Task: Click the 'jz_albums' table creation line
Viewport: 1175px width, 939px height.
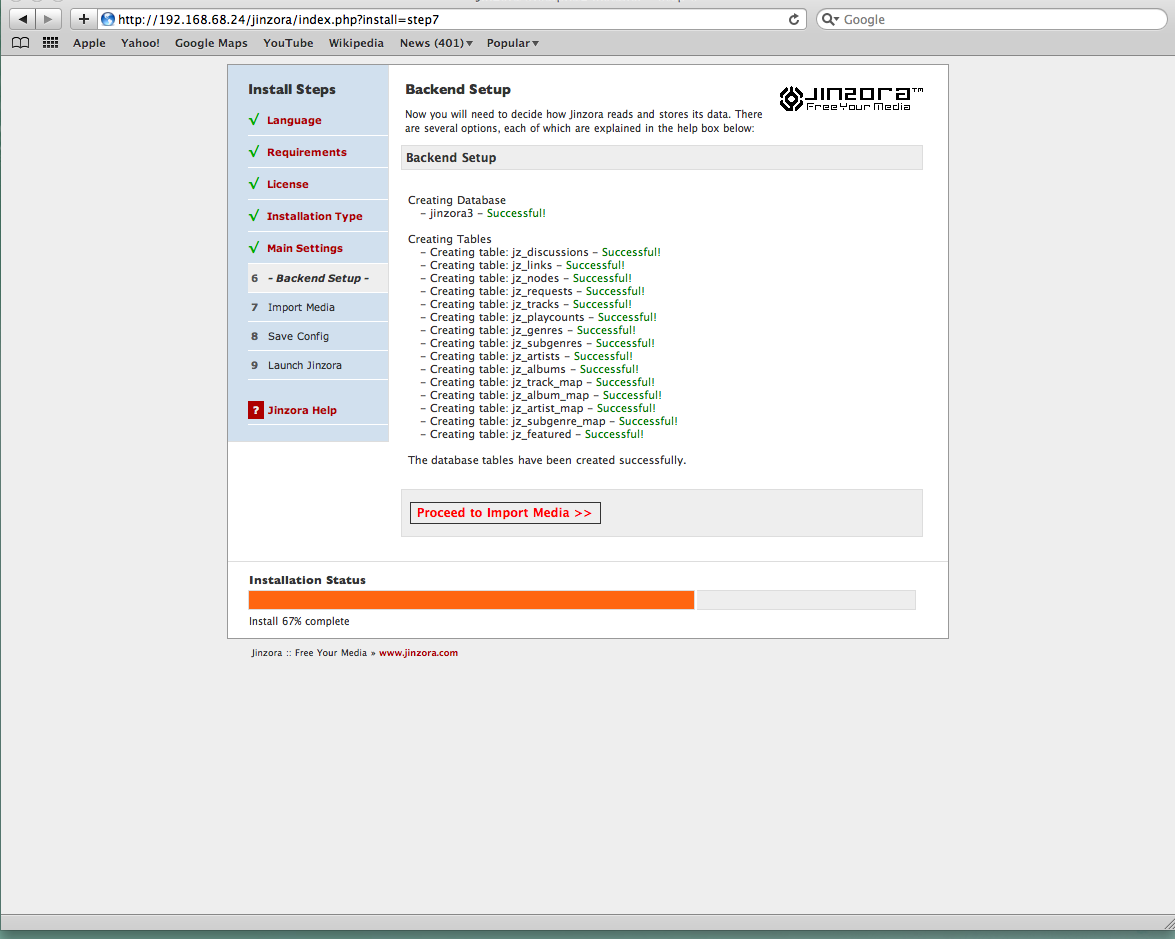Action: (530, 369)
